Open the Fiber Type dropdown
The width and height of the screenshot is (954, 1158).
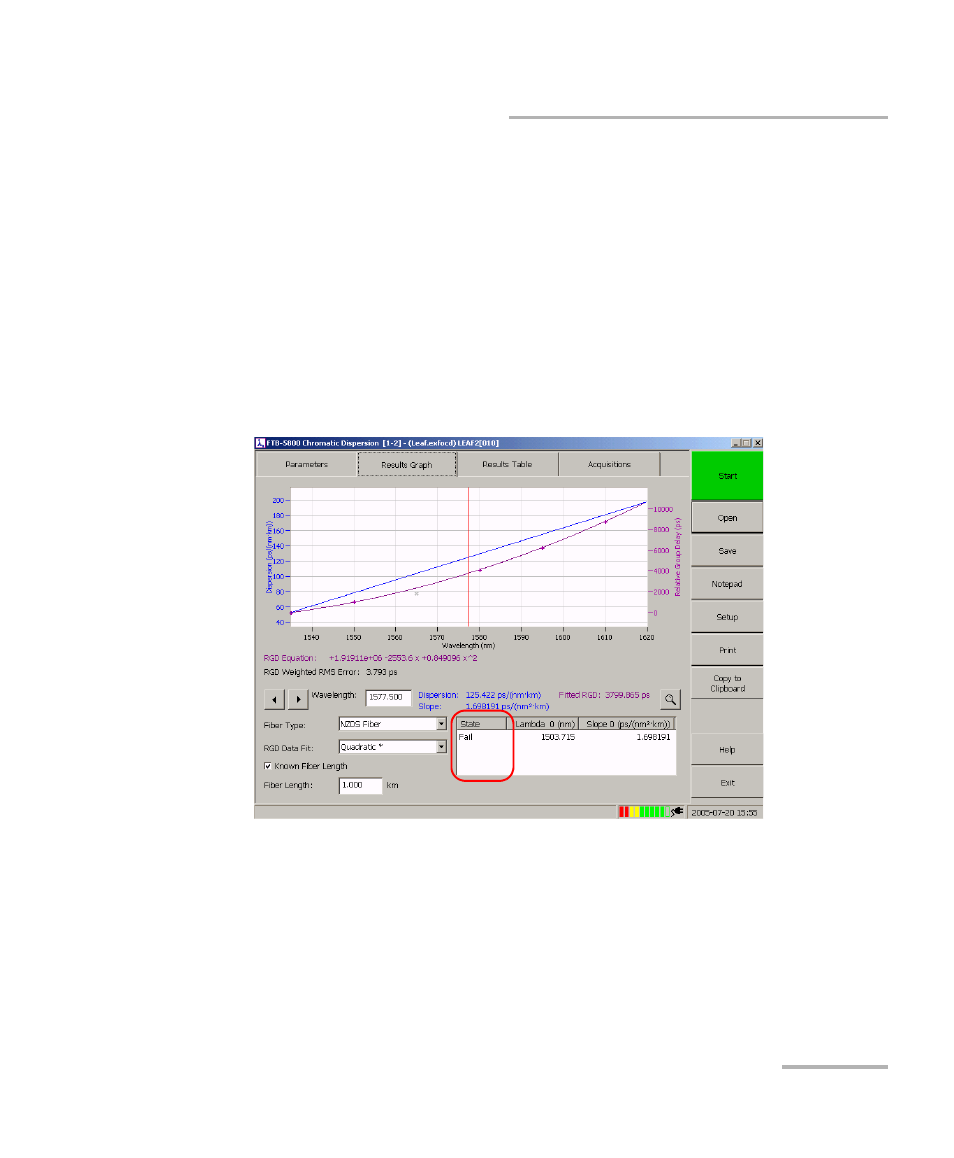[441, 724]
